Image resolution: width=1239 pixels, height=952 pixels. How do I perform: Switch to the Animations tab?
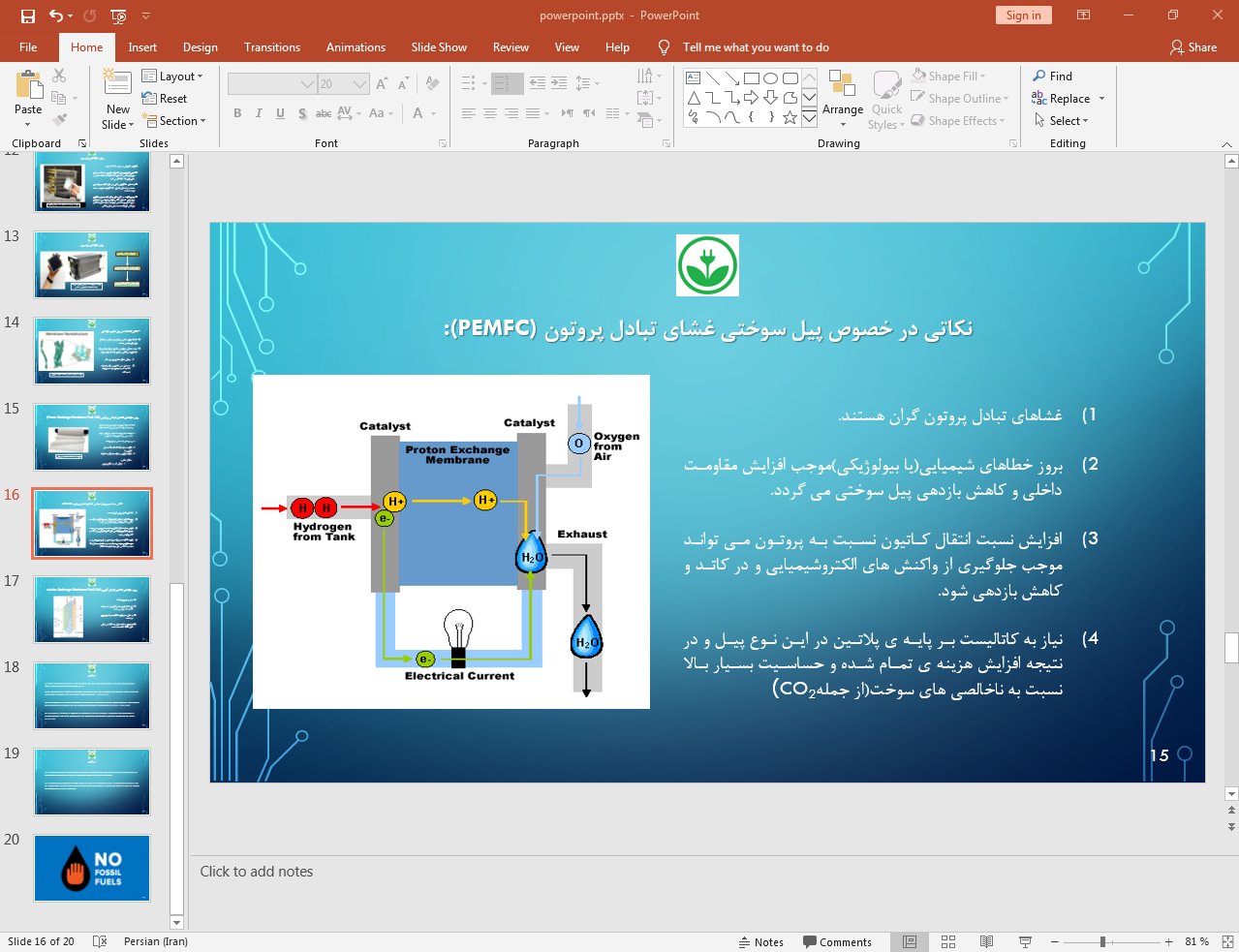[356, 46]
